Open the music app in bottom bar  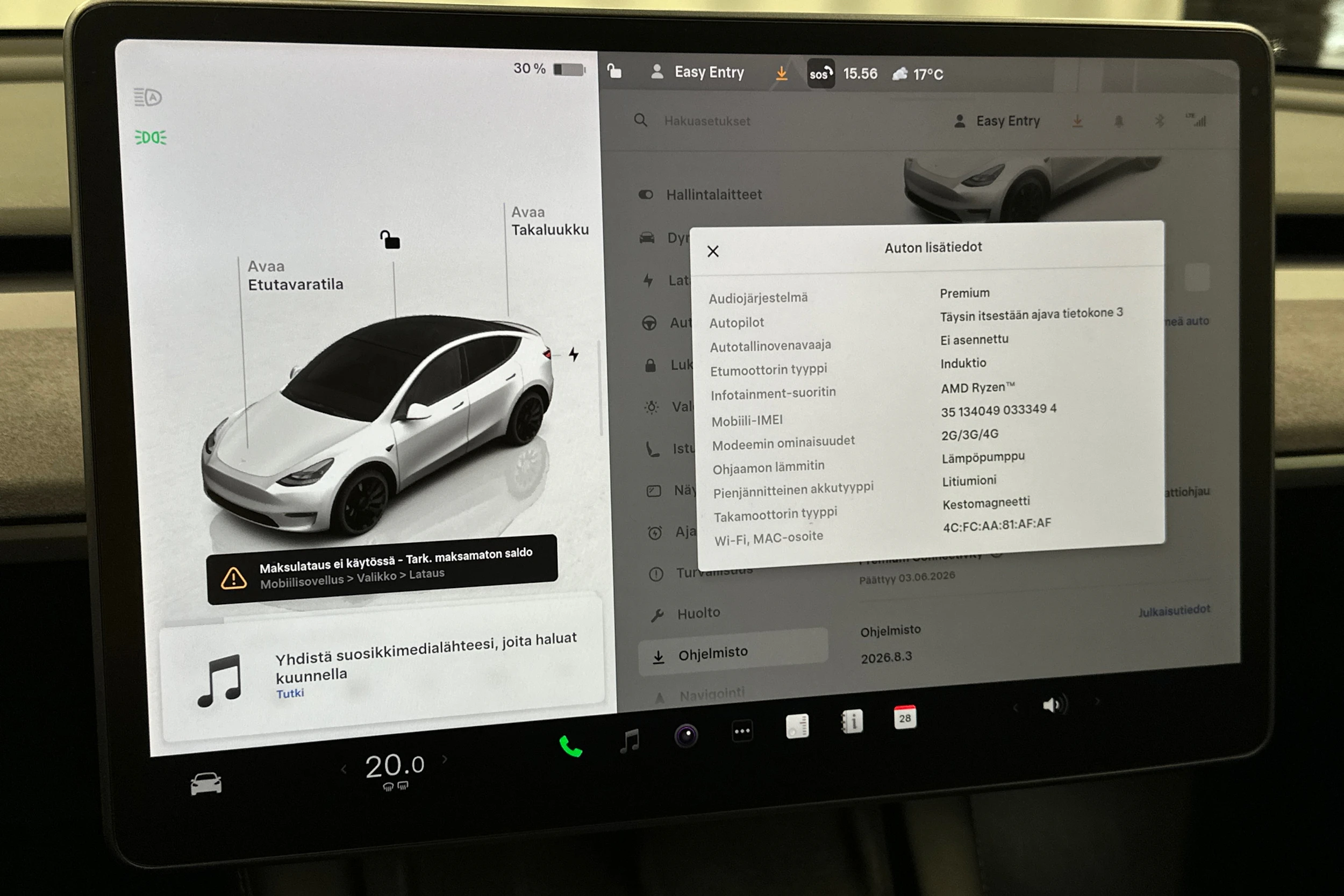(630, 741)
